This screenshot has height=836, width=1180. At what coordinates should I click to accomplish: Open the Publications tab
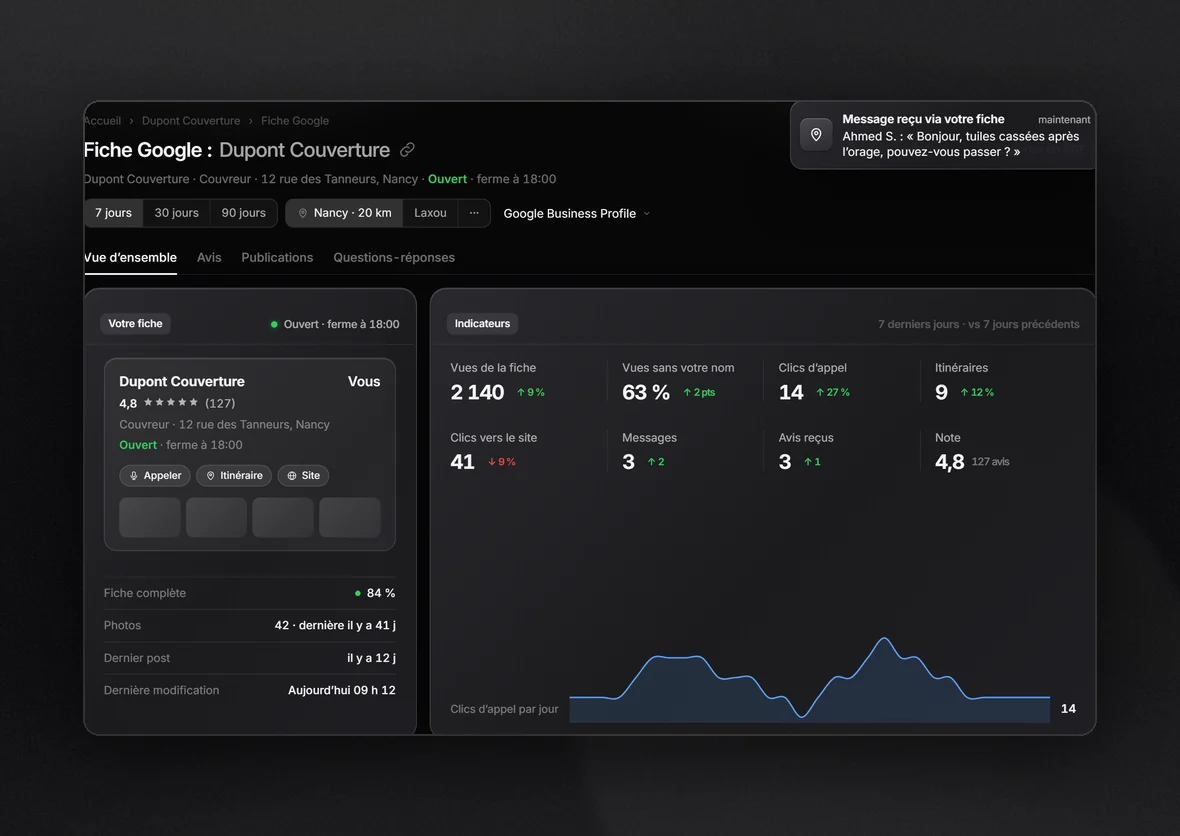click(277, 257)
